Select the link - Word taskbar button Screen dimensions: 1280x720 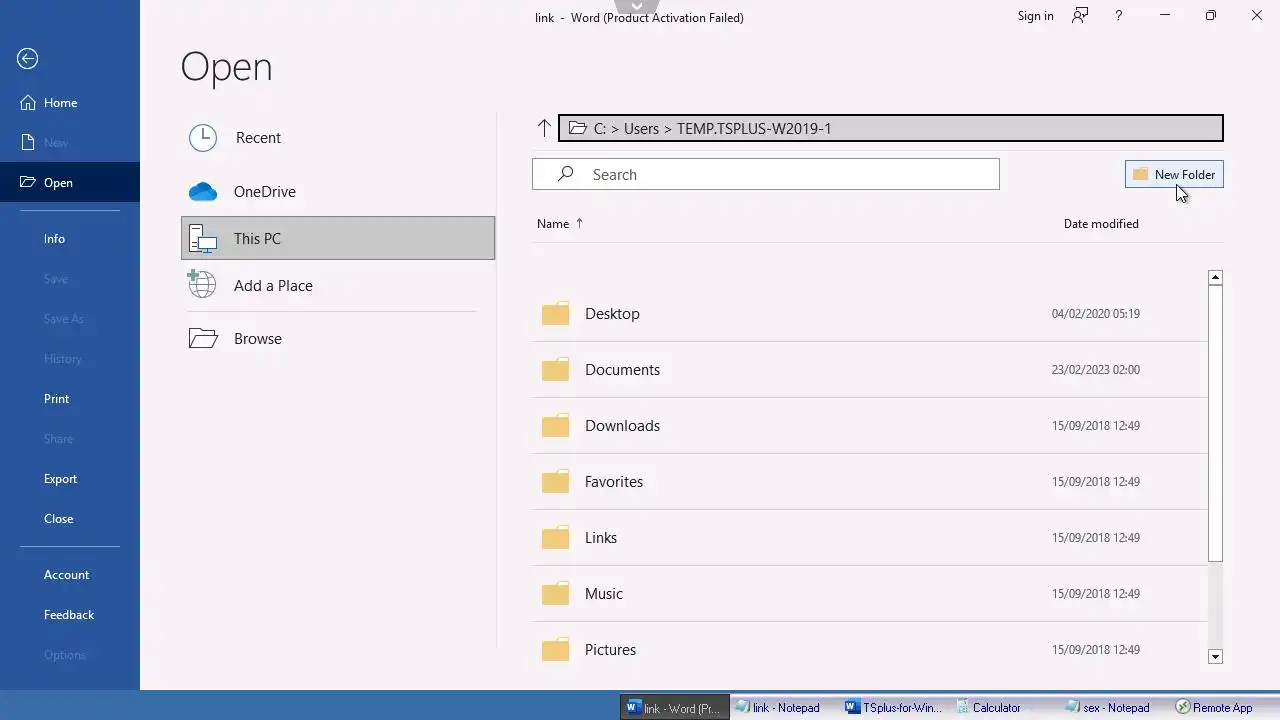[674, 707]
